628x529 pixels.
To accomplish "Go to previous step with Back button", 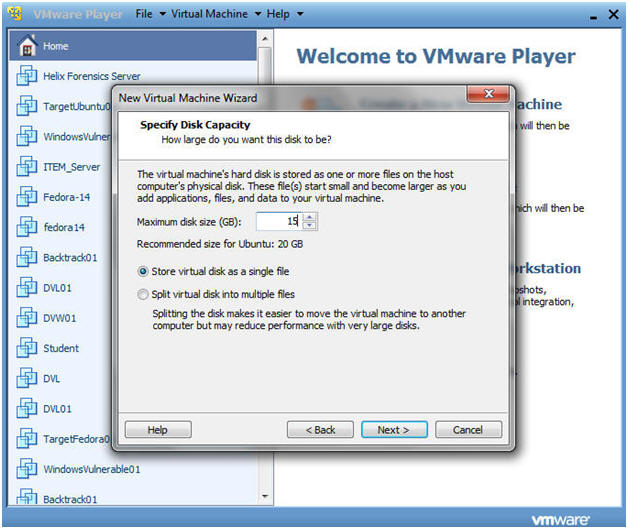I will (320, 430).
